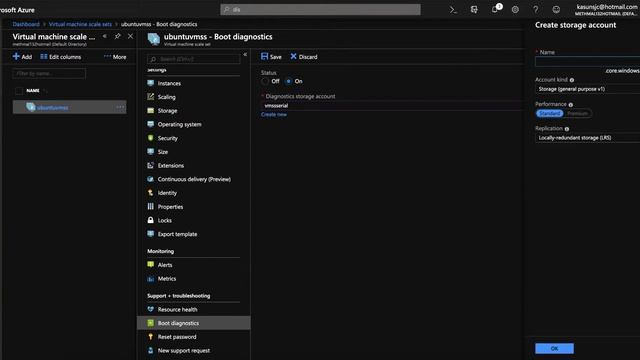Collapse the Virtual machine scale sets blade
The image size is (640, 360).
[104, 36]
